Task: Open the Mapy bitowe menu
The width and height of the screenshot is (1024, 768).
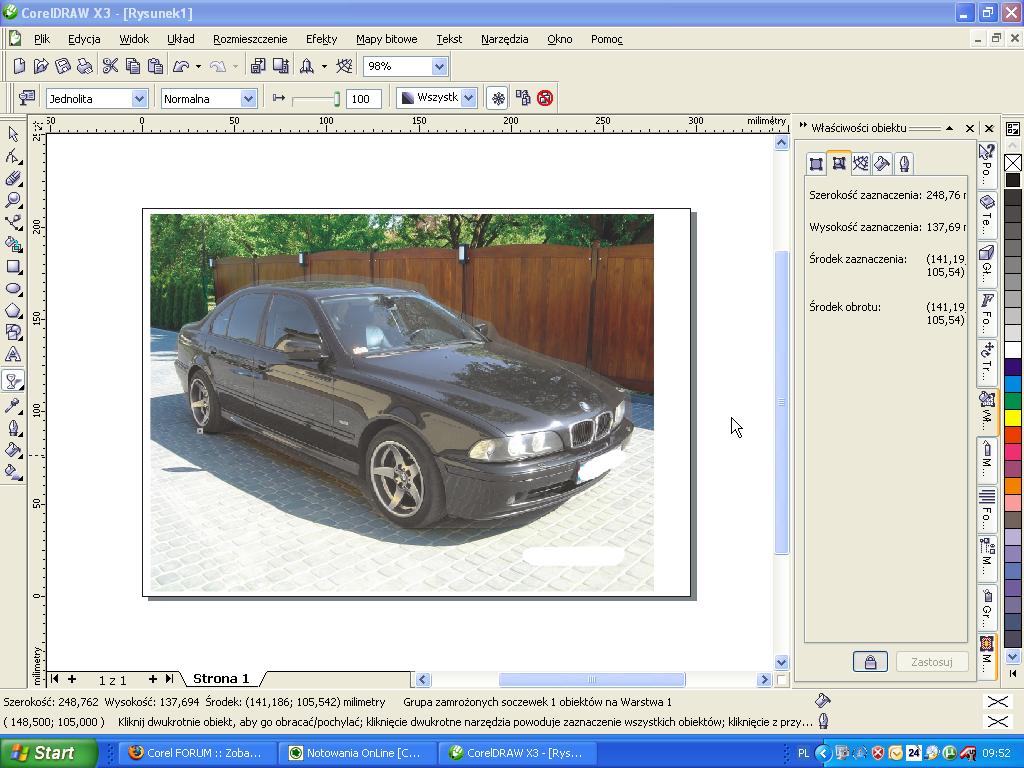Action: coord(386,39)
